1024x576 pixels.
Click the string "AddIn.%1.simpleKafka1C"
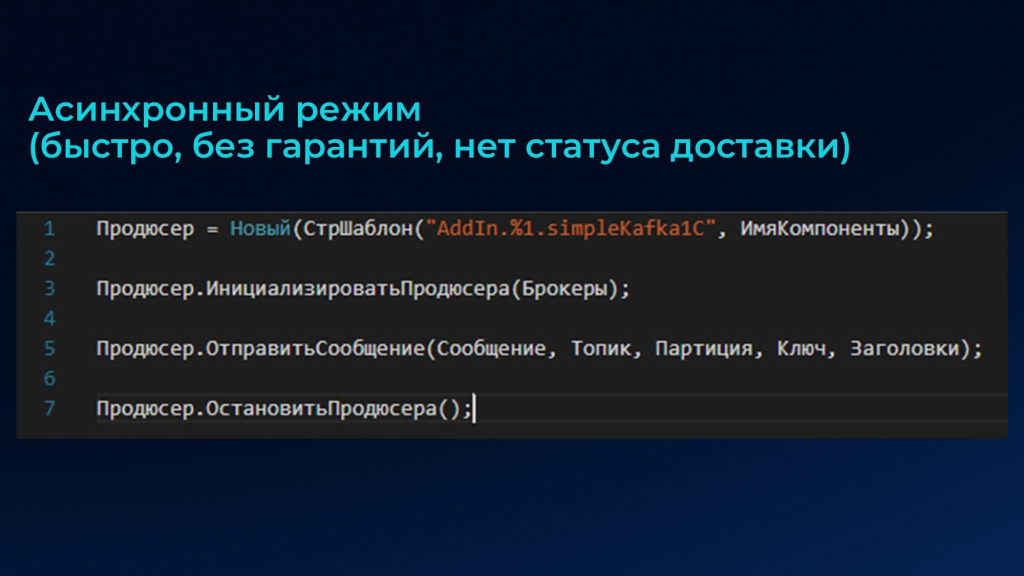tap(571, 229)
